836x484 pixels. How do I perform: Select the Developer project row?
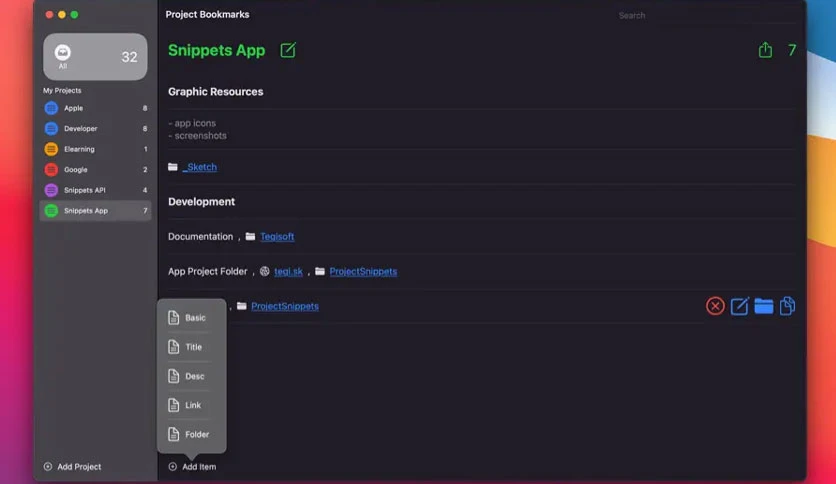pyautogui.click(x=95, y=128)
